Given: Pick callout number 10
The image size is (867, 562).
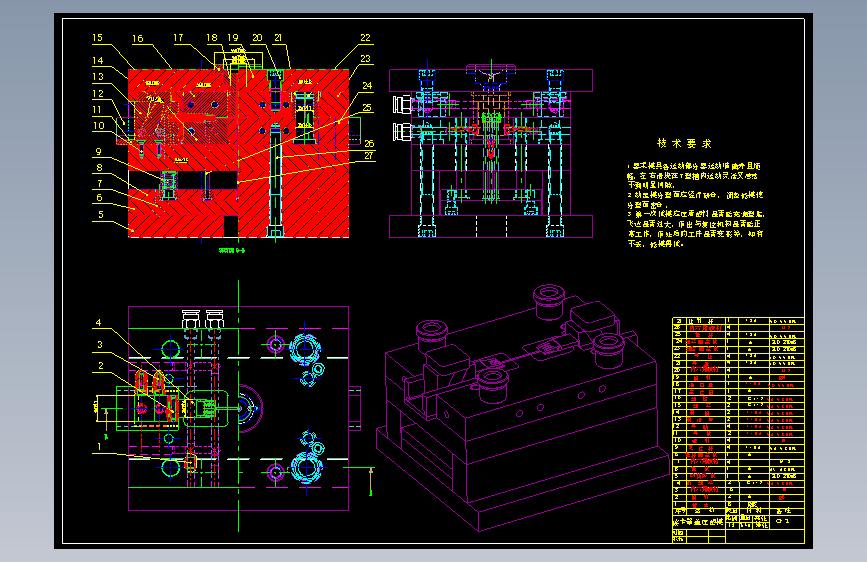Looking at the screenshot, I should click(98, 126).
